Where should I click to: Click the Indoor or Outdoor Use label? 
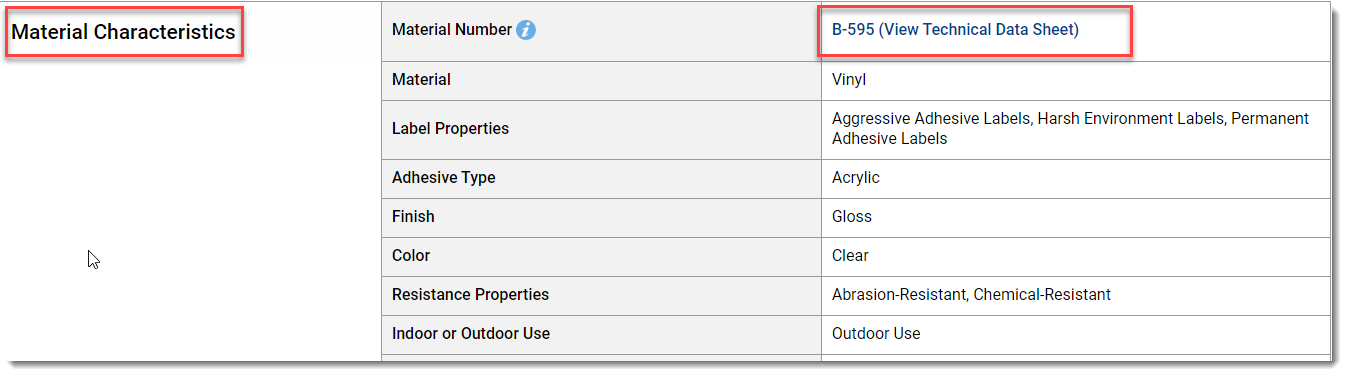click(x=471, y=334)
